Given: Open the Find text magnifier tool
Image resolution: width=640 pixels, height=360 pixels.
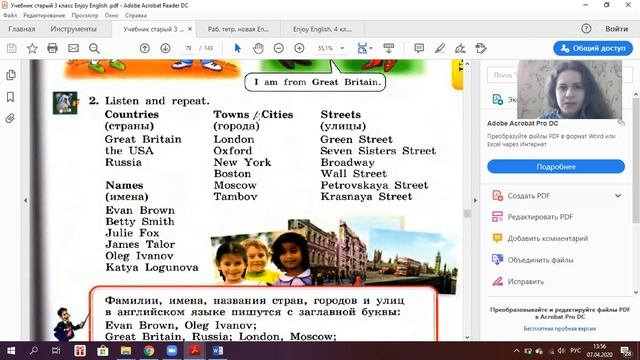Looking at the screenshot, I should tap(94, 48).
